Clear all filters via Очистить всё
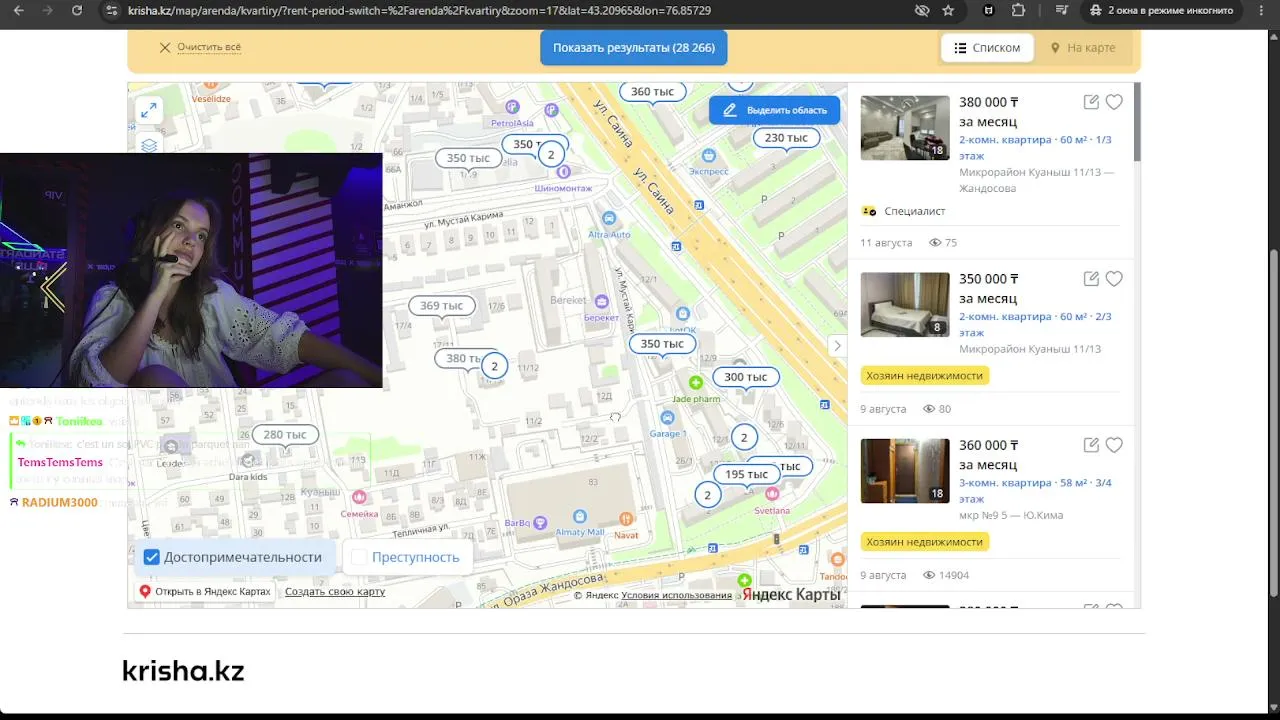The height and width of the screenshot is (720, 1280). tap(200, 47)
